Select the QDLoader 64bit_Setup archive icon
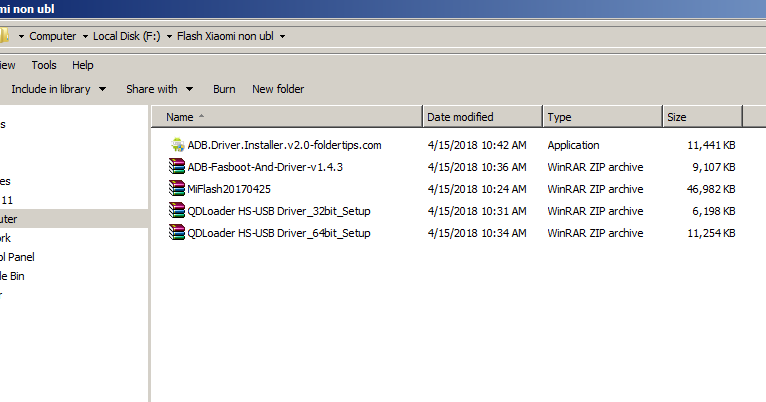The height and width of the screenshot is (402, 766). click(177, 233)
